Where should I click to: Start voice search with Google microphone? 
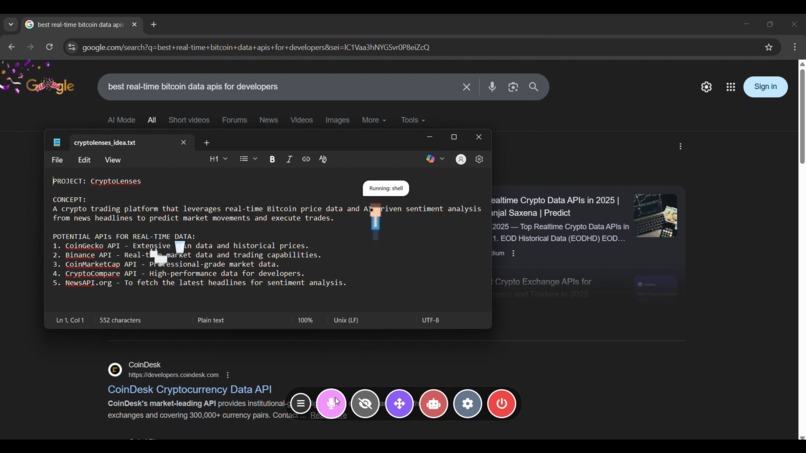[x=492, y=87]
